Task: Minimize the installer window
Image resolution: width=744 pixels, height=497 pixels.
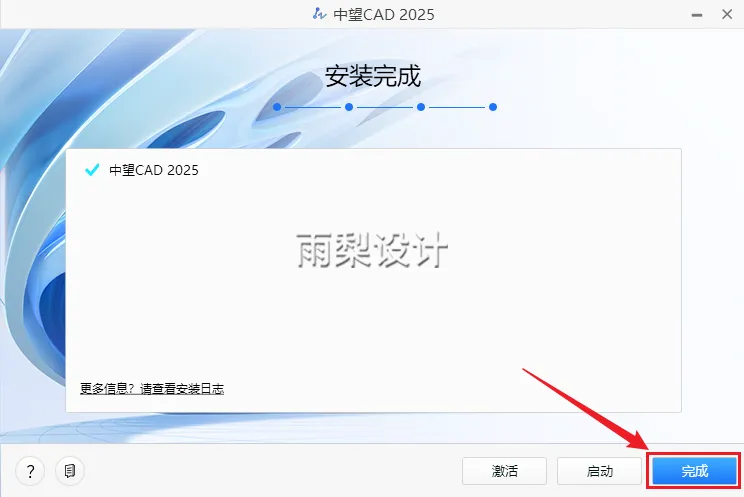Action: [x=697, y=15]
